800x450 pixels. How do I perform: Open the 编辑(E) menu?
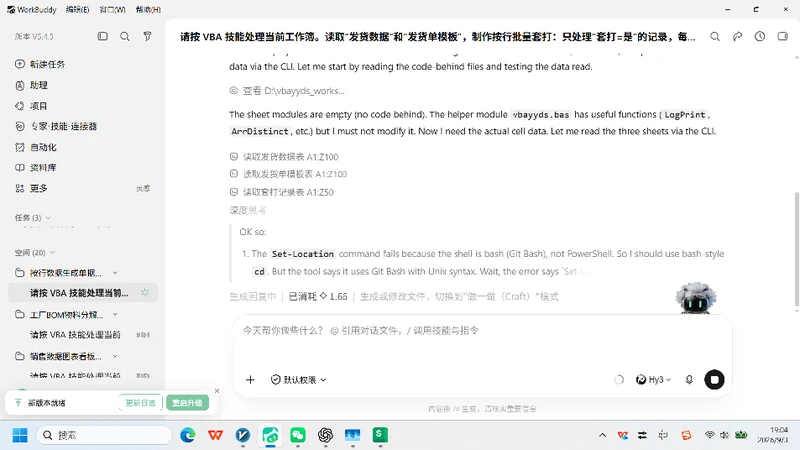(78, 10)
